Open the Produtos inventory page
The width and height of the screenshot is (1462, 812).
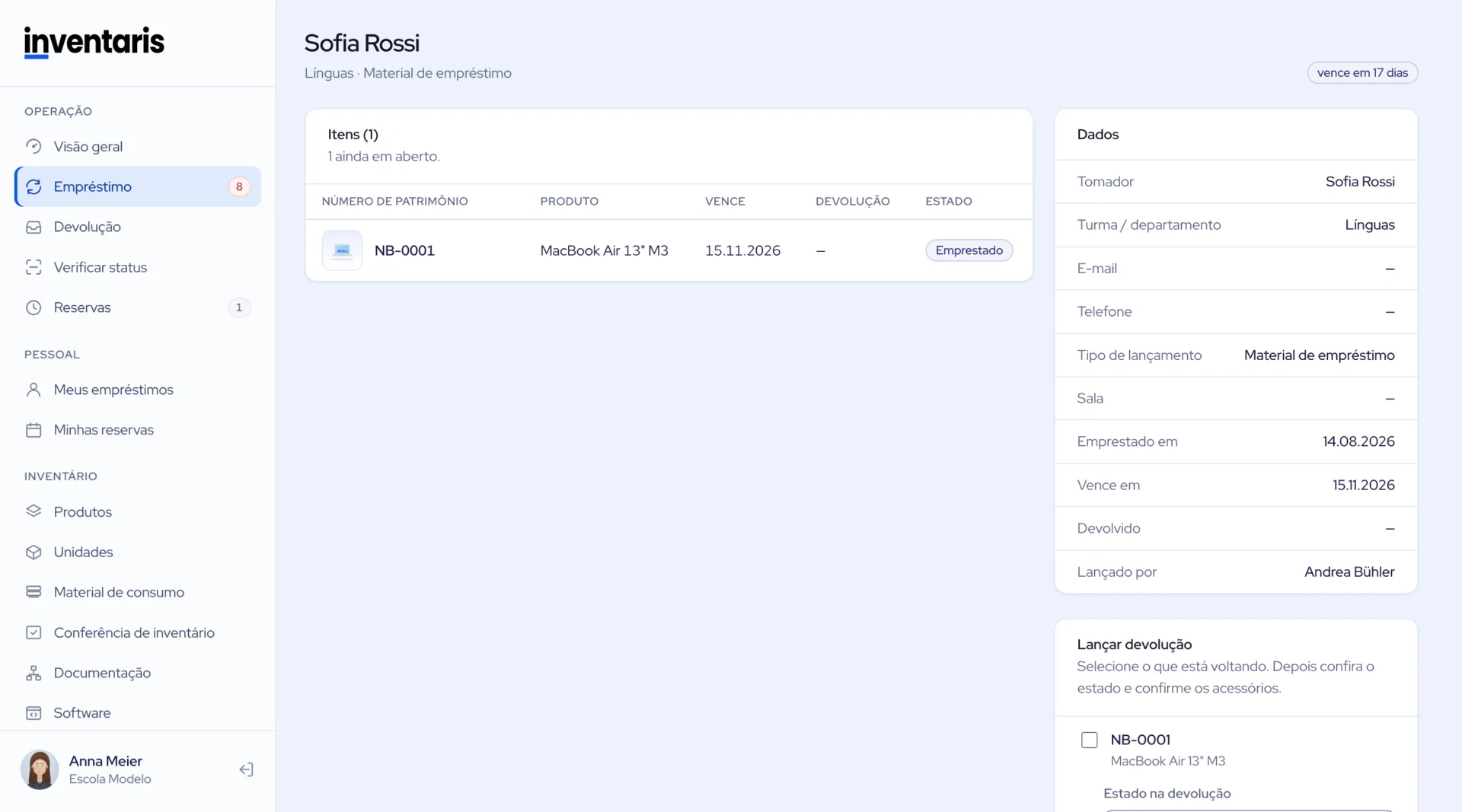(x=138, y=511)
